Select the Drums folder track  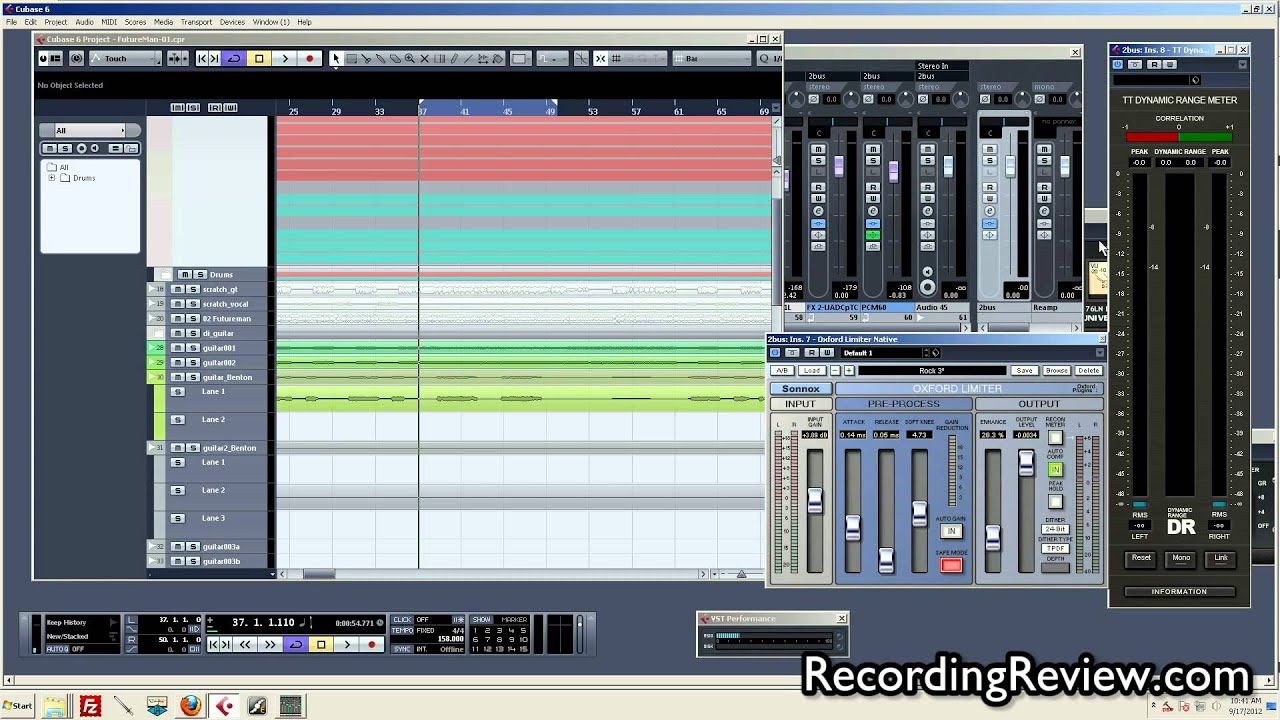(x=221, y=274)
